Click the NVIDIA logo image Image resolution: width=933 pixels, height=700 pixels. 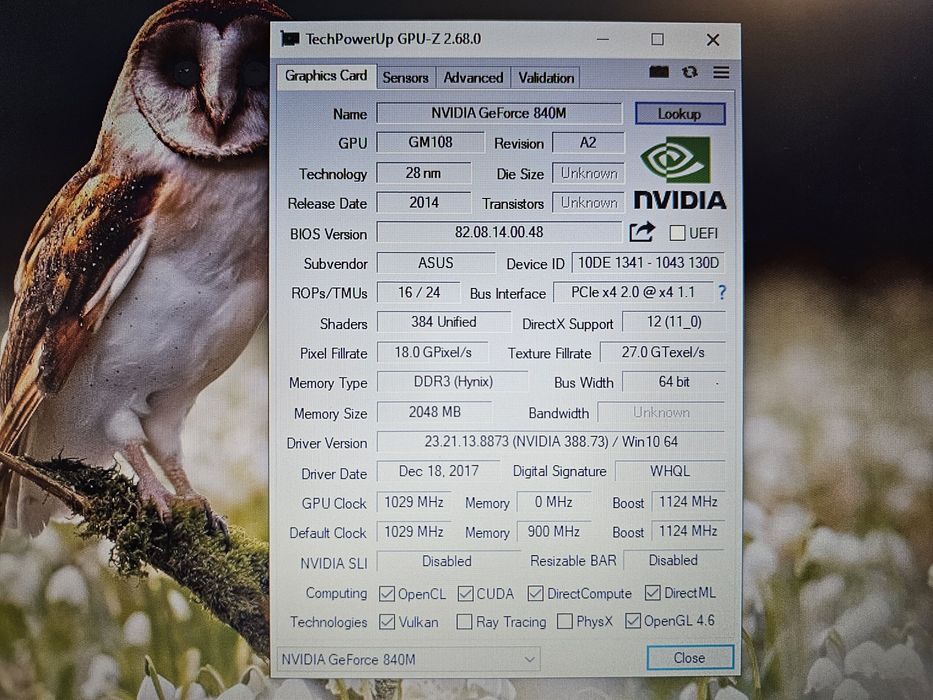pyautogui.click(x=680, y=173)
